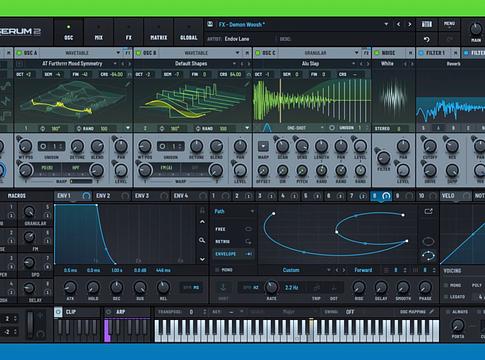
Task: Select RETRIG LFO trigger mode
Action: (233, 241)
